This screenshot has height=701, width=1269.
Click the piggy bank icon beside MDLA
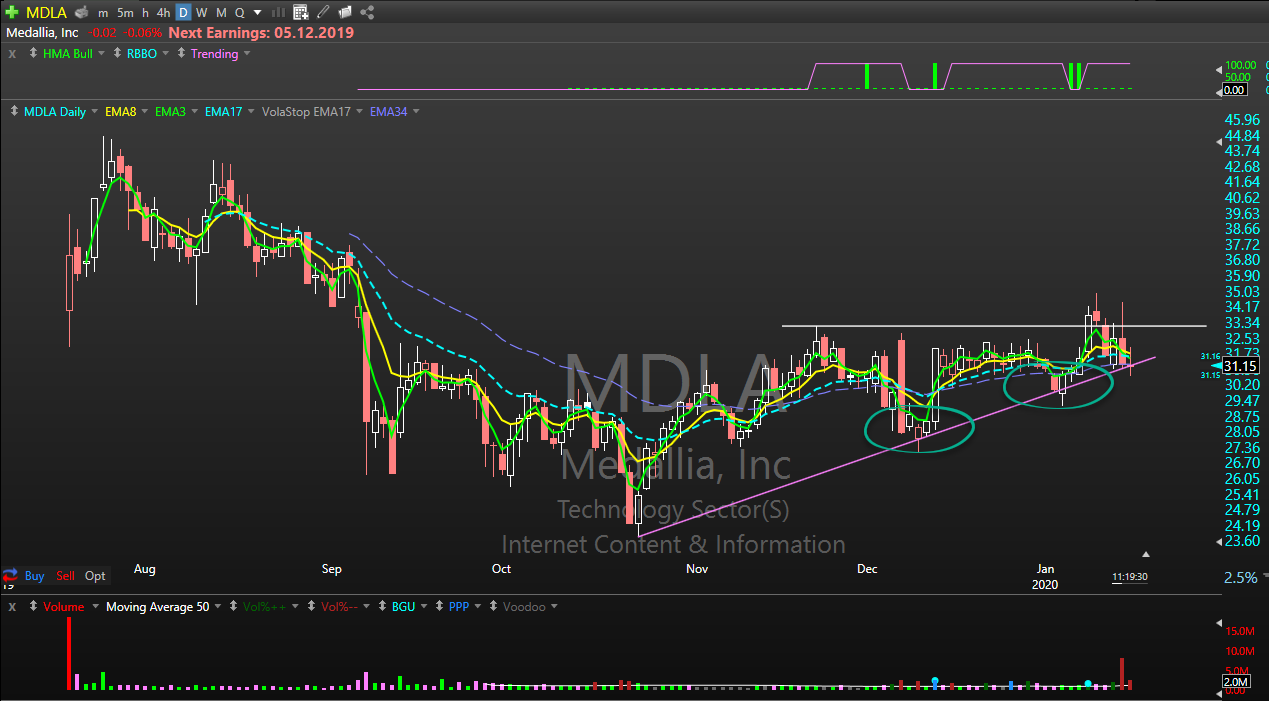[81, 13]
